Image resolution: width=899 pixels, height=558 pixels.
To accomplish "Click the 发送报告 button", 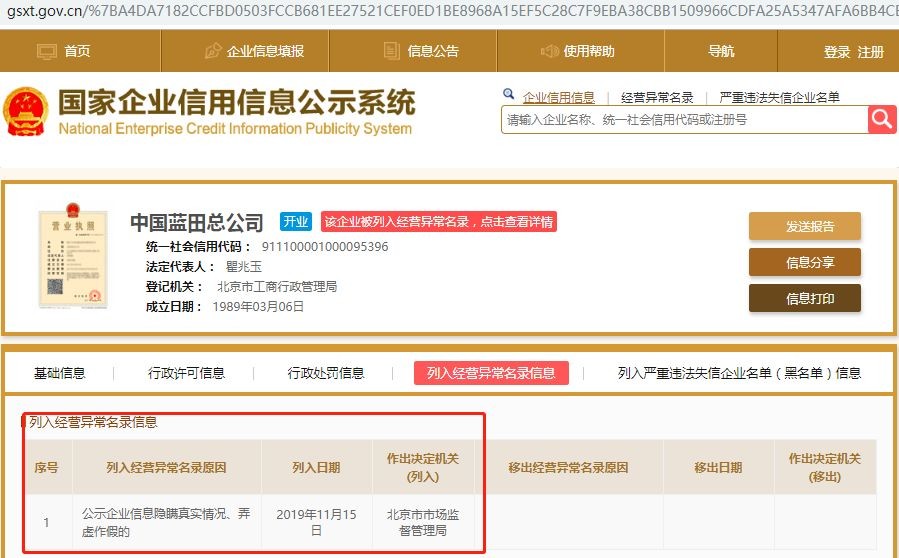I will coord(804,226).
